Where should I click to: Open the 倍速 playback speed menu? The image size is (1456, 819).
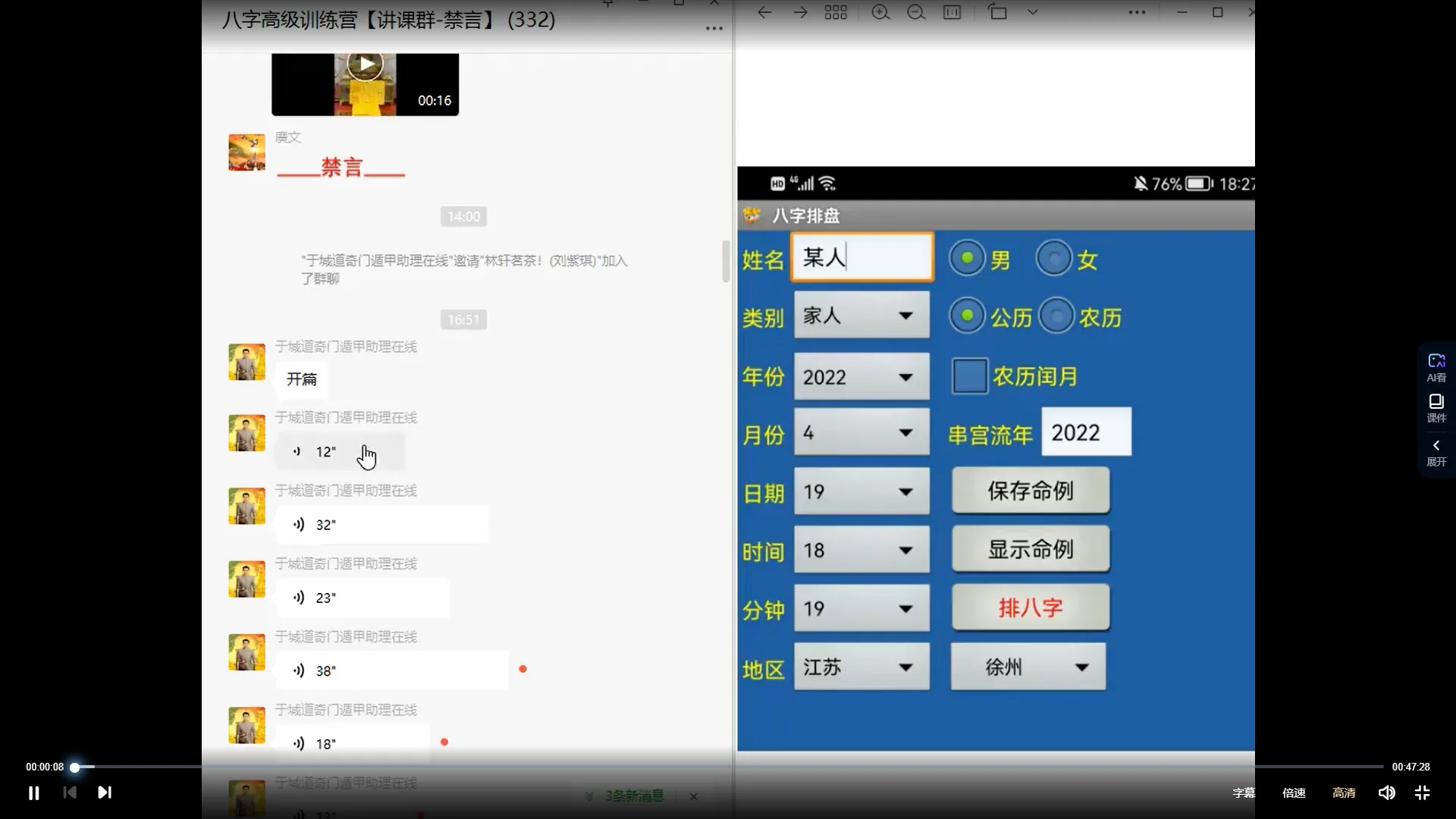point(1294,792)
